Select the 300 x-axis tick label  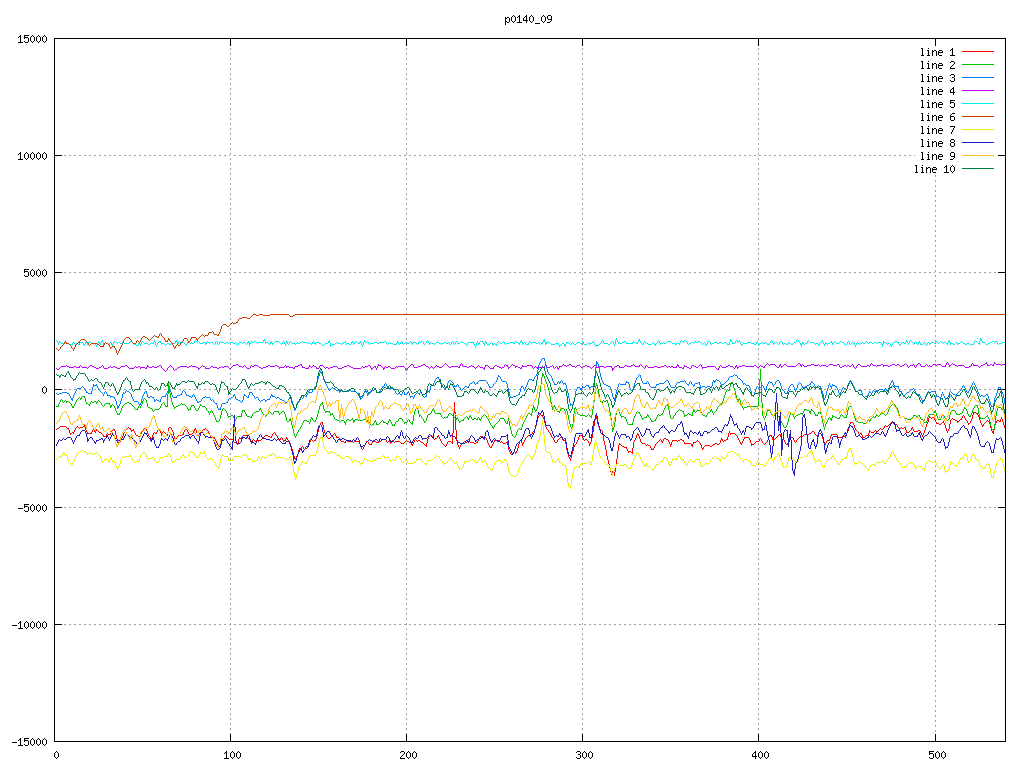pos(583,755)
